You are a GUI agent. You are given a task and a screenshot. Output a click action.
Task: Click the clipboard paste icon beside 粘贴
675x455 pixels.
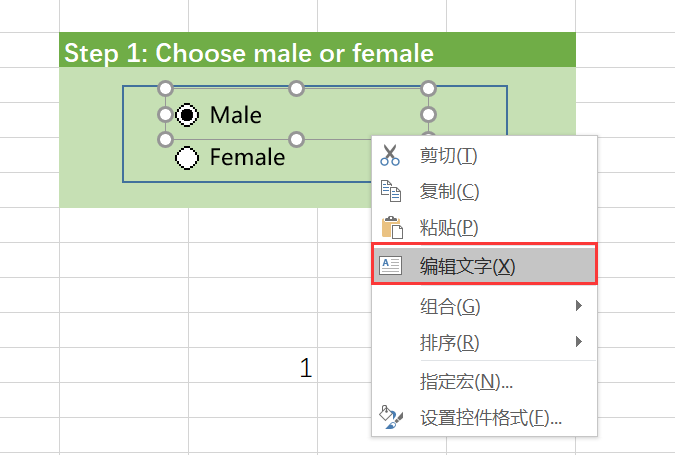click(x=390, y=227)
